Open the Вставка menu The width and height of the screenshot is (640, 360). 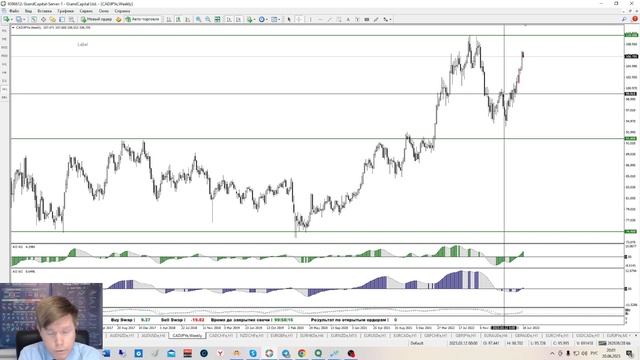click(x=44, y=11)
